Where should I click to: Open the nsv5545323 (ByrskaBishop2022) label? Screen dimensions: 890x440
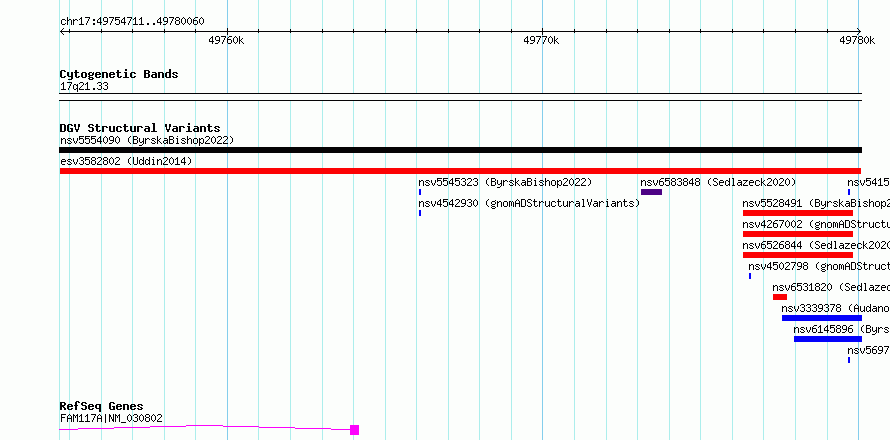[x=505, y=182]
